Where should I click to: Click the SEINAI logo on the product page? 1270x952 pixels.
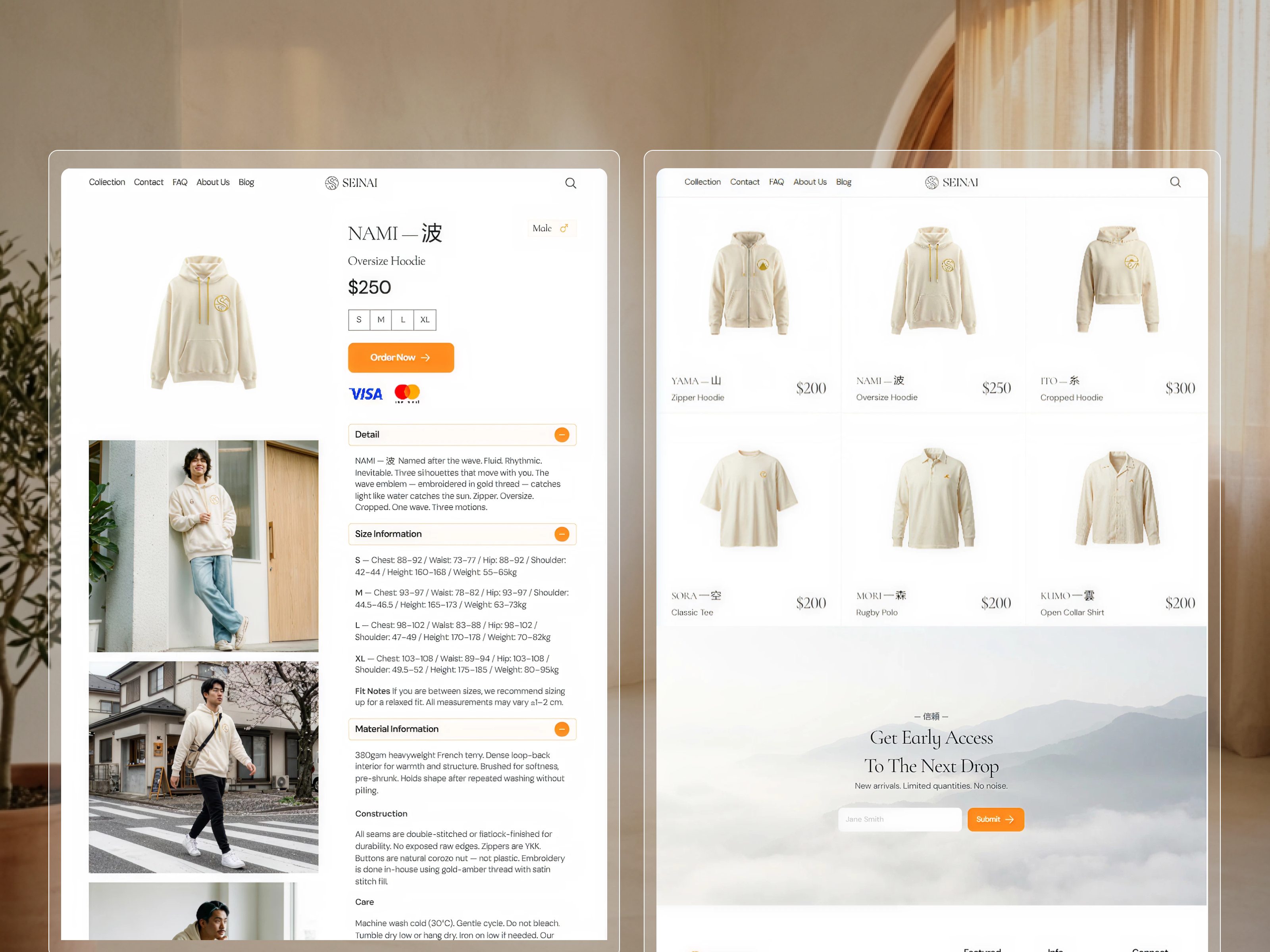(351, 183)
